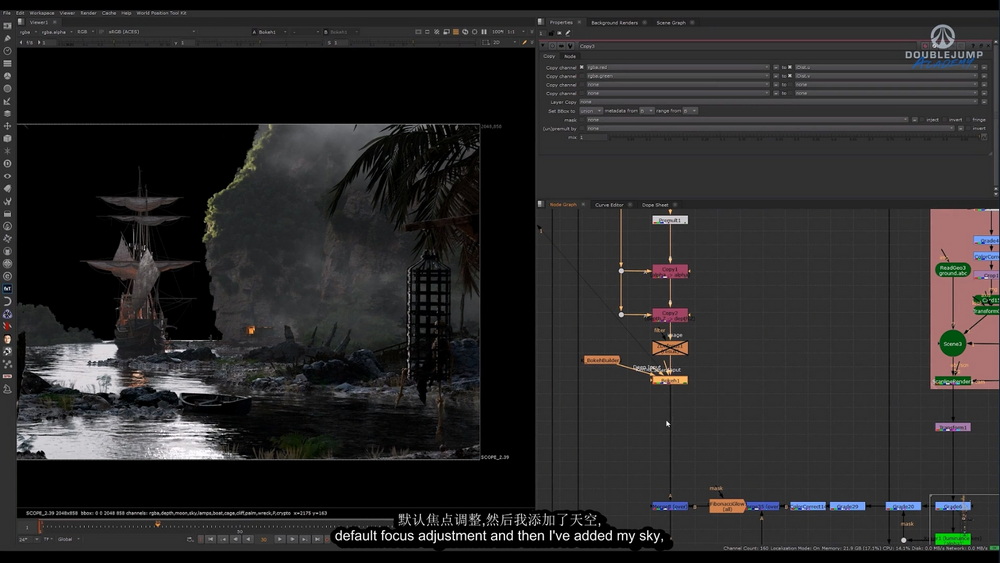Click the play forward button in the timeline
Screen dimensions: 1000x563
(279, 539)
